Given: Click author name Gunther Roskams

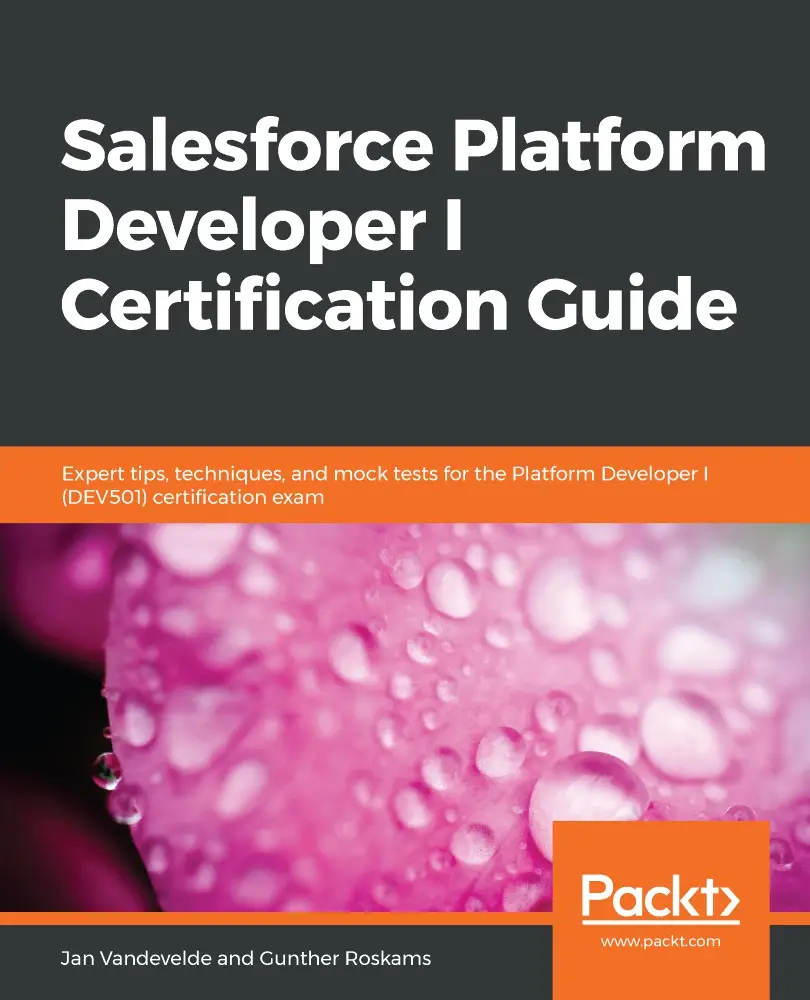Looking at the screenshot, I should (x=346, y=958).
